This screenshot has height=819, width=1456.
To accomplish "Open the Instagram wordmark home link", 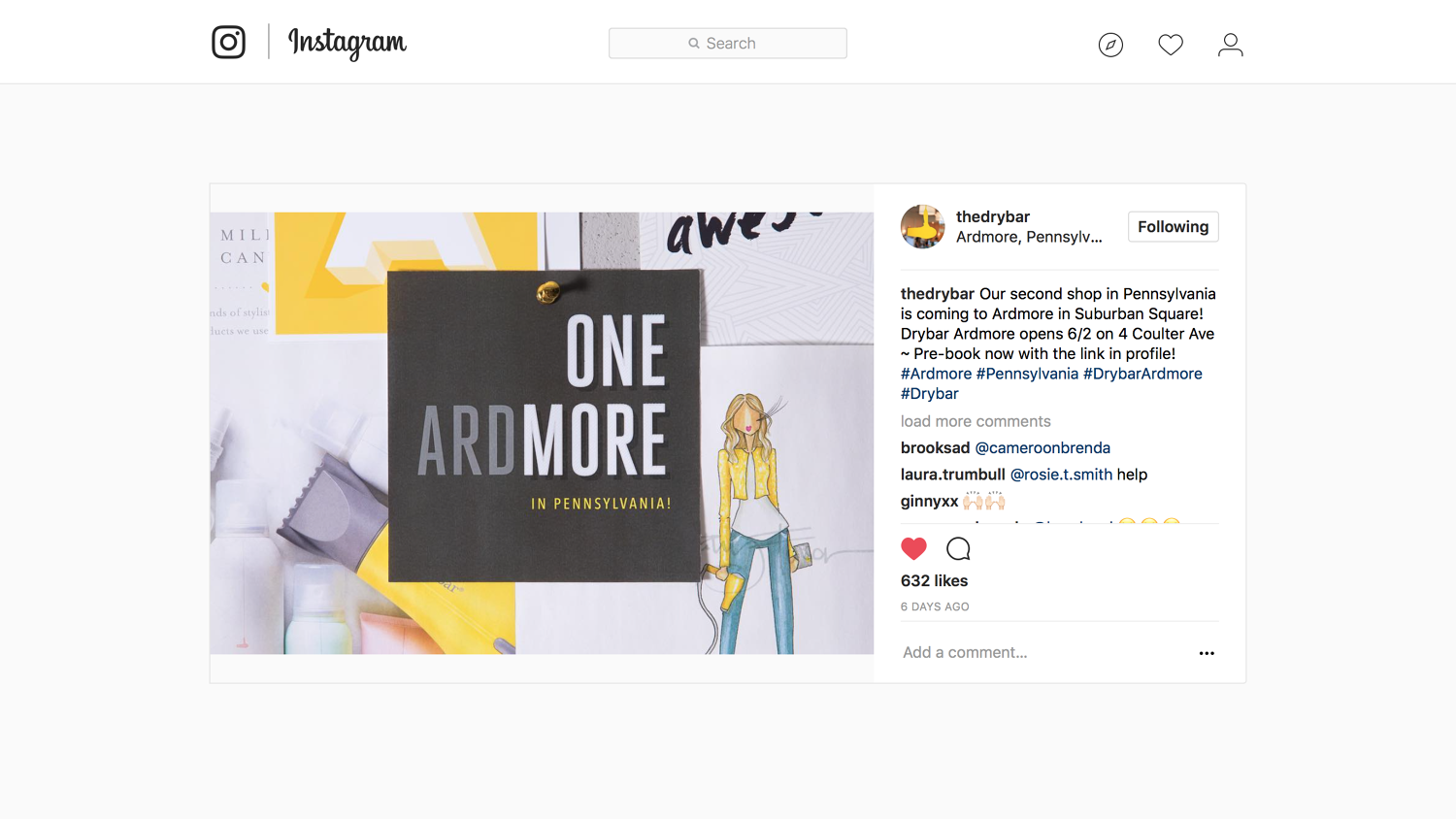I will (347, 43).
